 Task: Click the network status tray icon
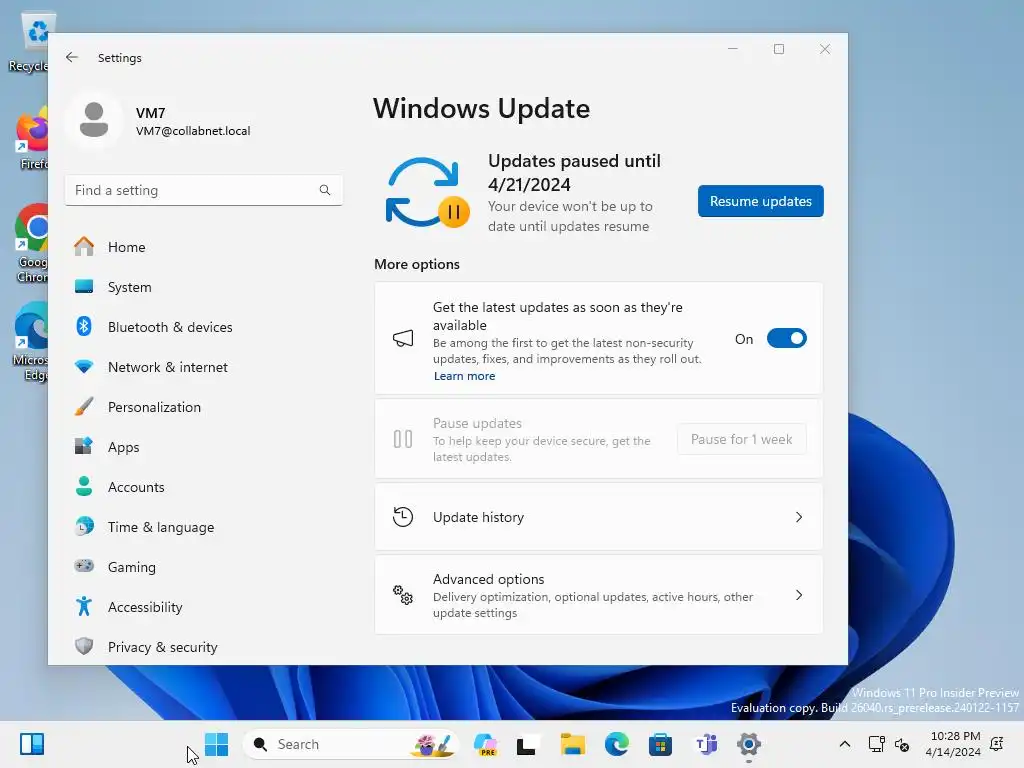(876, 744)
